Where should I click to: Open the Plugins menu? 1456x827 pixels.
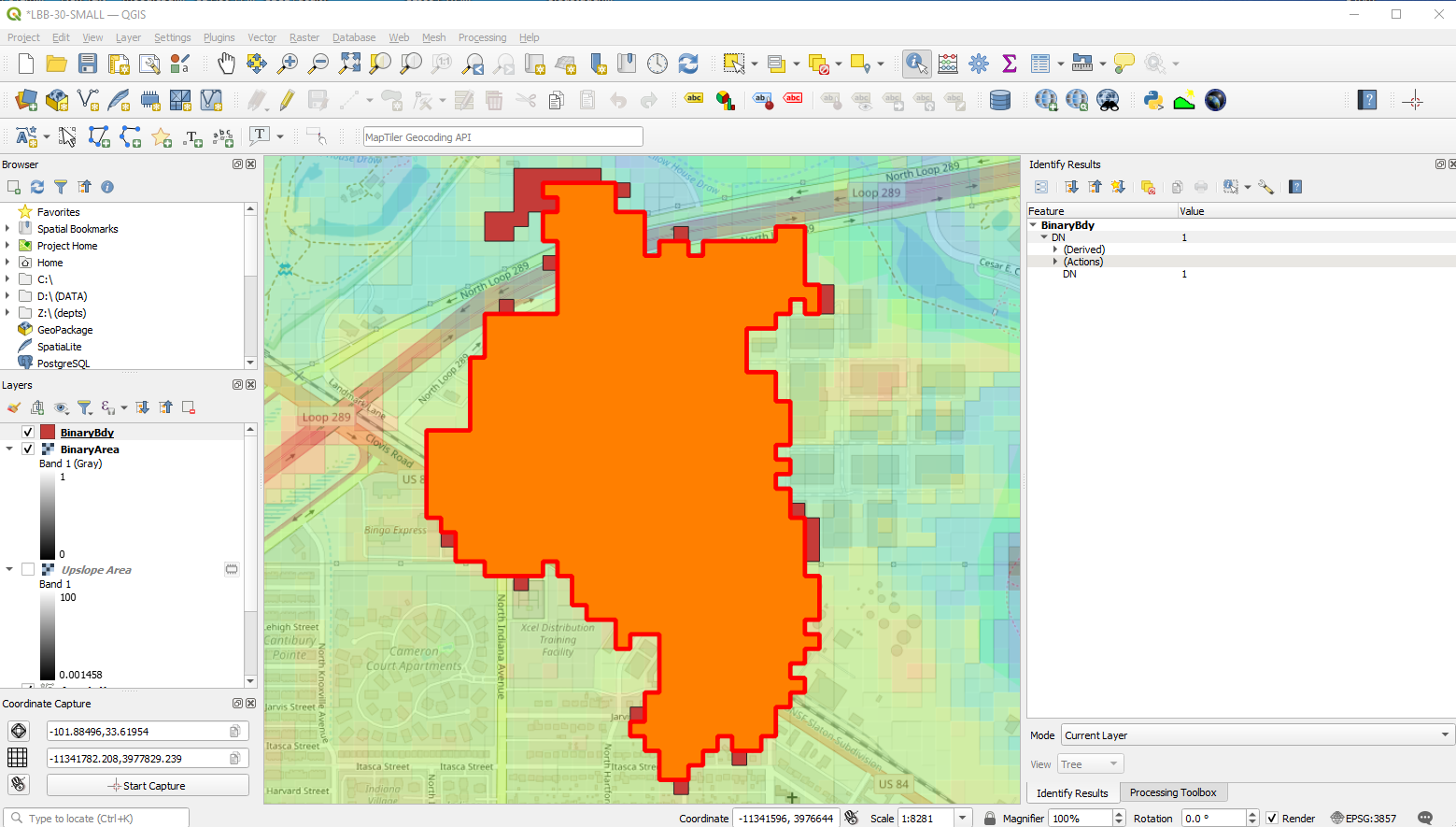coord(219,37)
